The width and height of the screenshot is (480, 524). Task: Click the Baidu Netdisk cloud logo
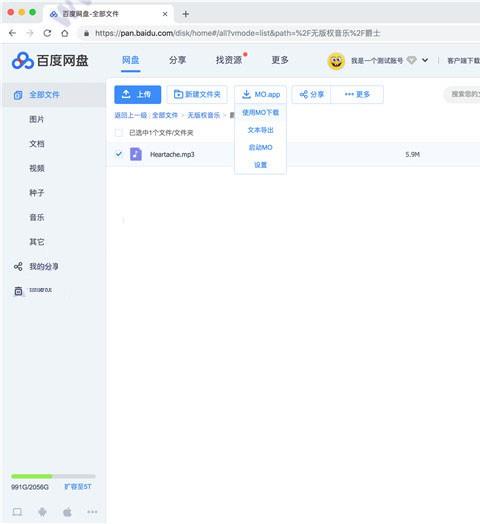pos(23,61)
